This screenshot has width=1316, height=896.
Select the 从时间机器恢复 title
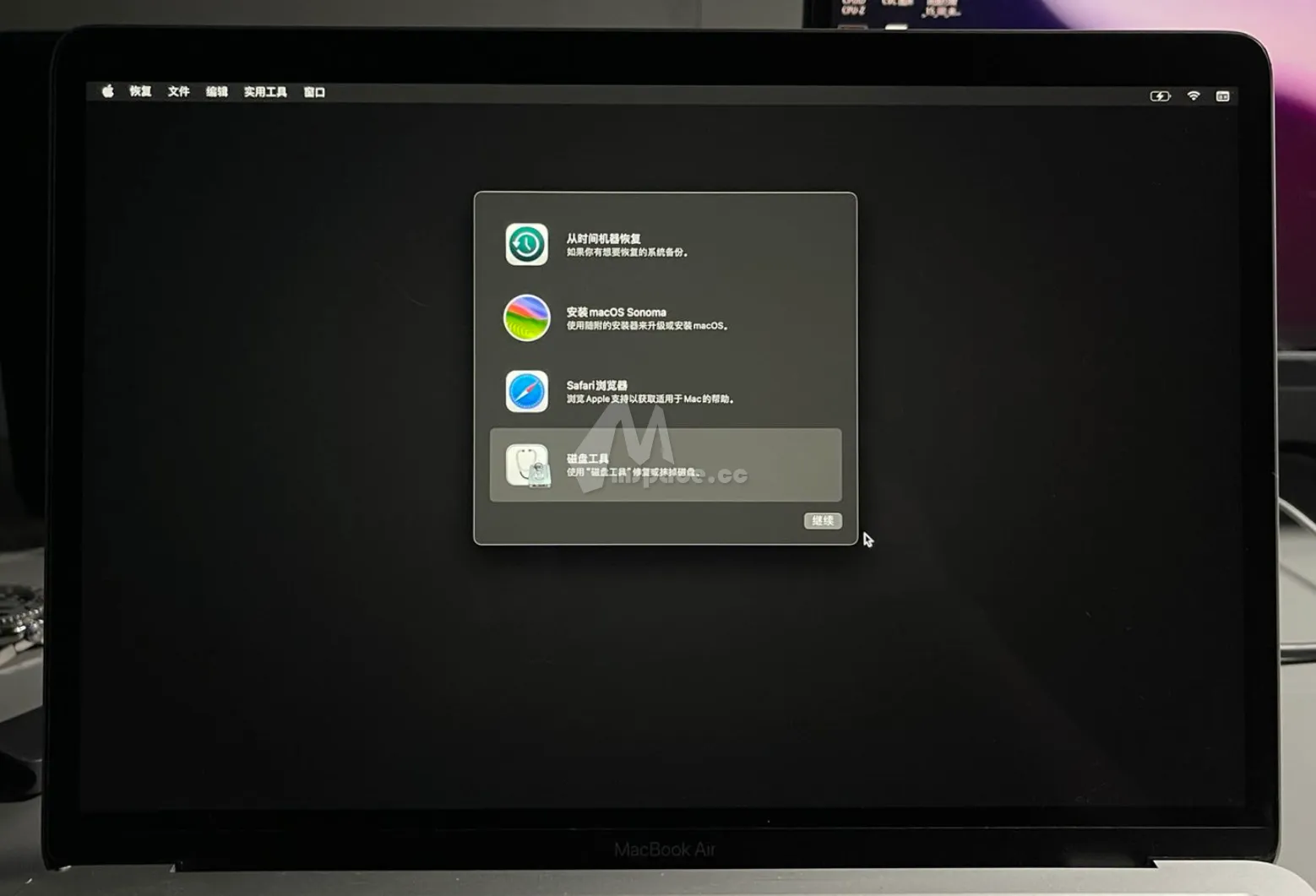(x=603, y=239)
